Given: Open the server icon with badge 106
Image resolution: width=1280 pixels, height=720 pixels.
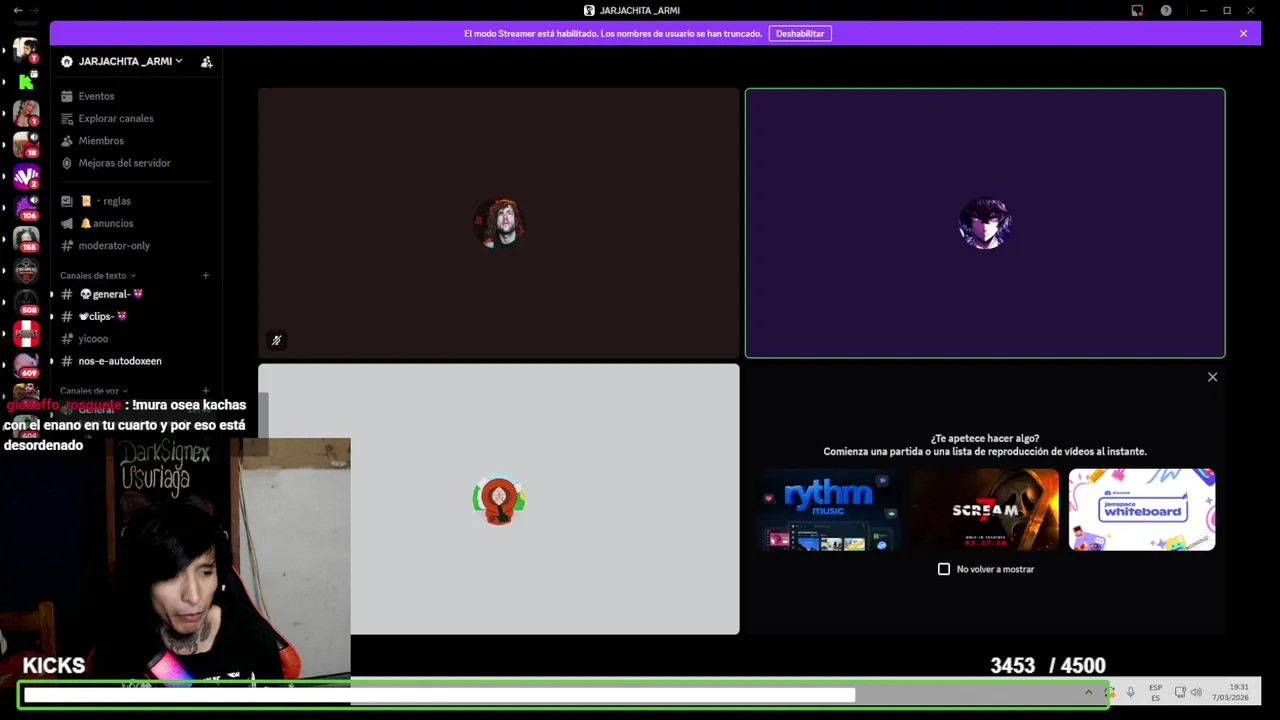Looking at the screenshot, I should point(26,208).
